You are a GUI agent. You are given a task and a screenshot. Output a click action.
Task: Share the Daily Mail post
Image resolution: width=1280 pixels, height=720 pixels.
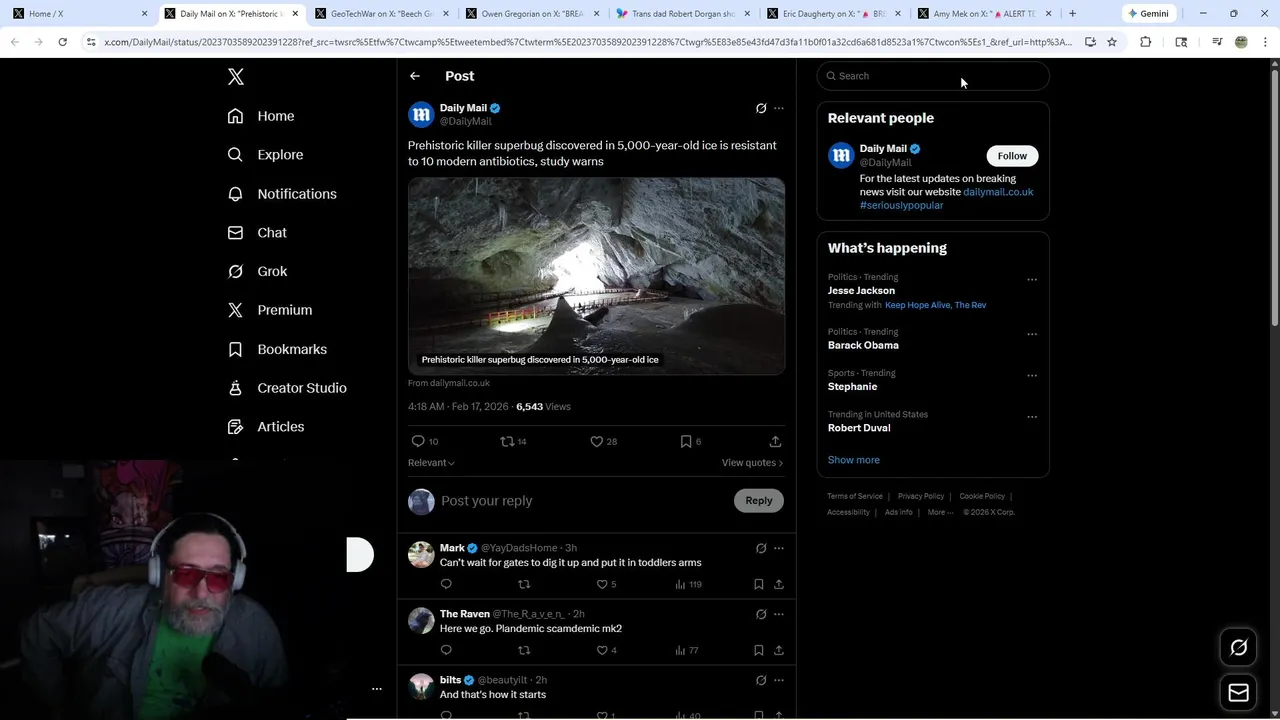775,441
